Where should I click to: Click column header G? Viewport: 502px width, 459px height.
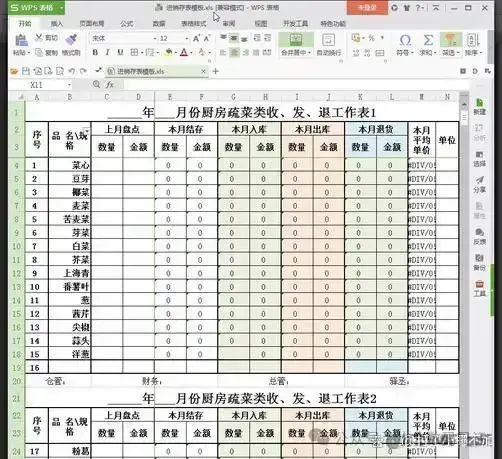click(233, 97)
